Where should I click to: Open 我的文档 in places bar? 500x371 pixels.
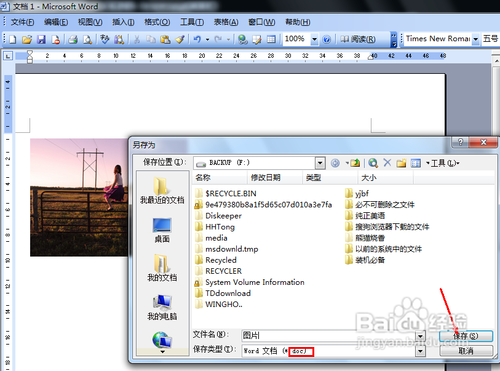point(162,268)
